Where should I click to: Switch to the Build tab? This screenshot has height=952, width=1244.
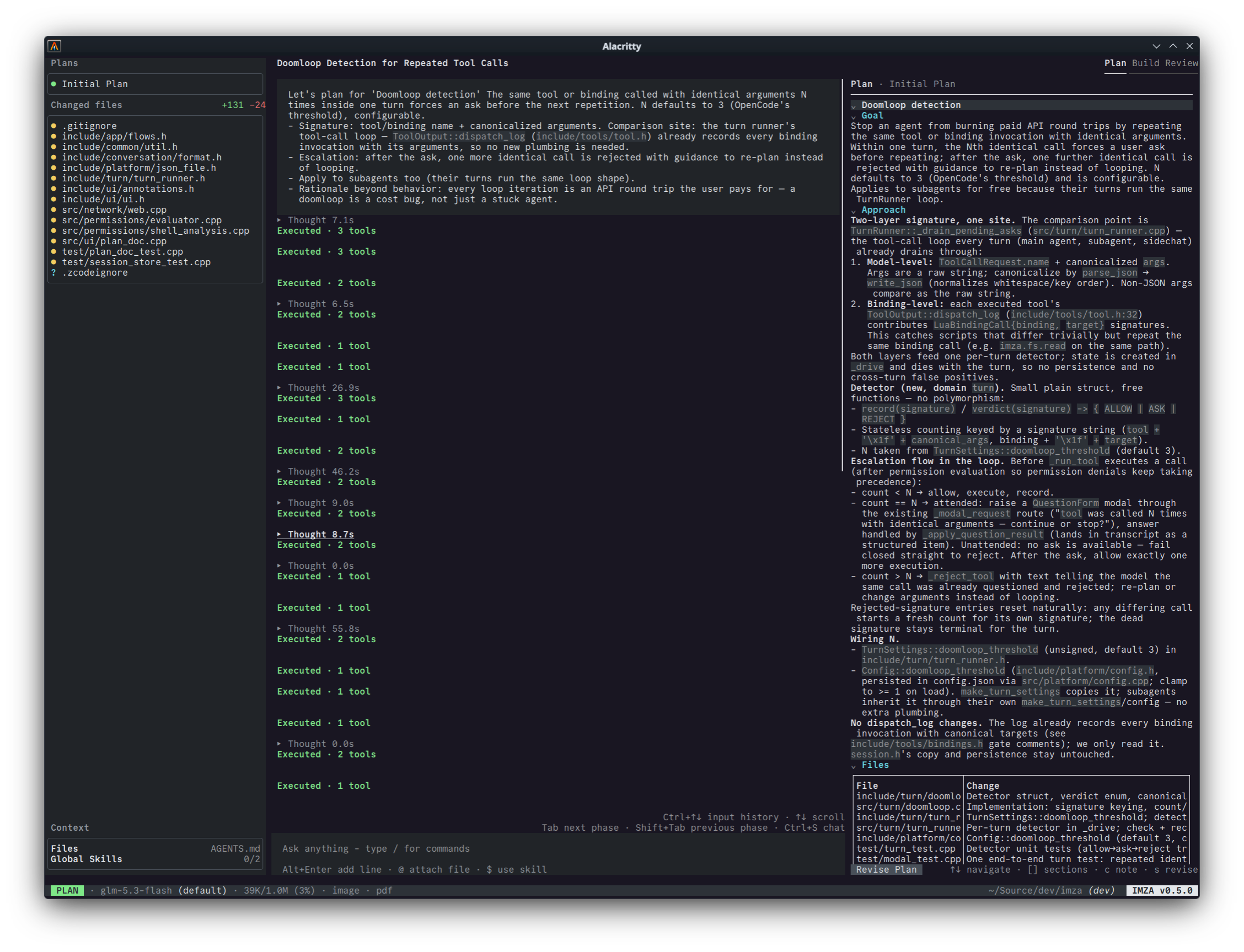(1145, 63)
